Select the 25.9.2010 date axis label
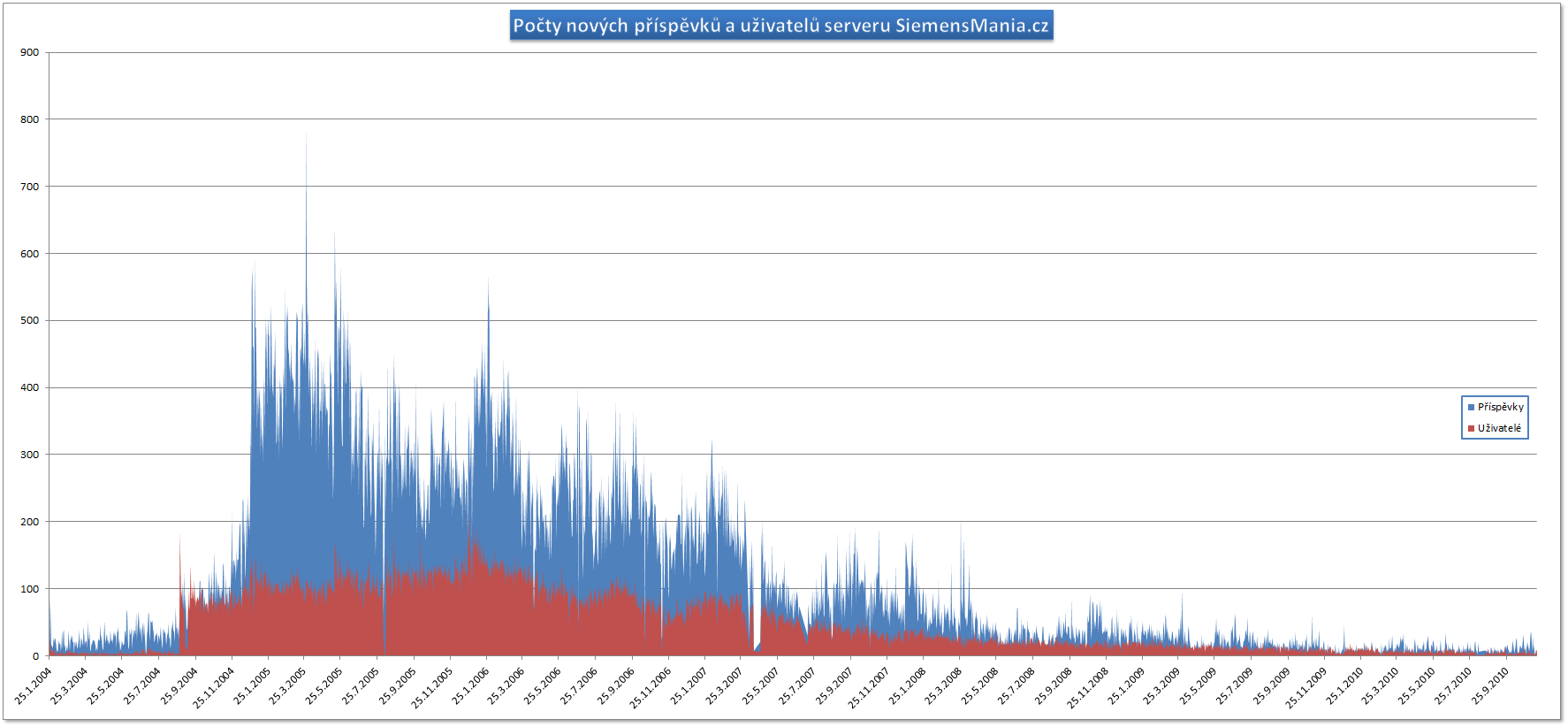1568x727 pixels. 1488,686
